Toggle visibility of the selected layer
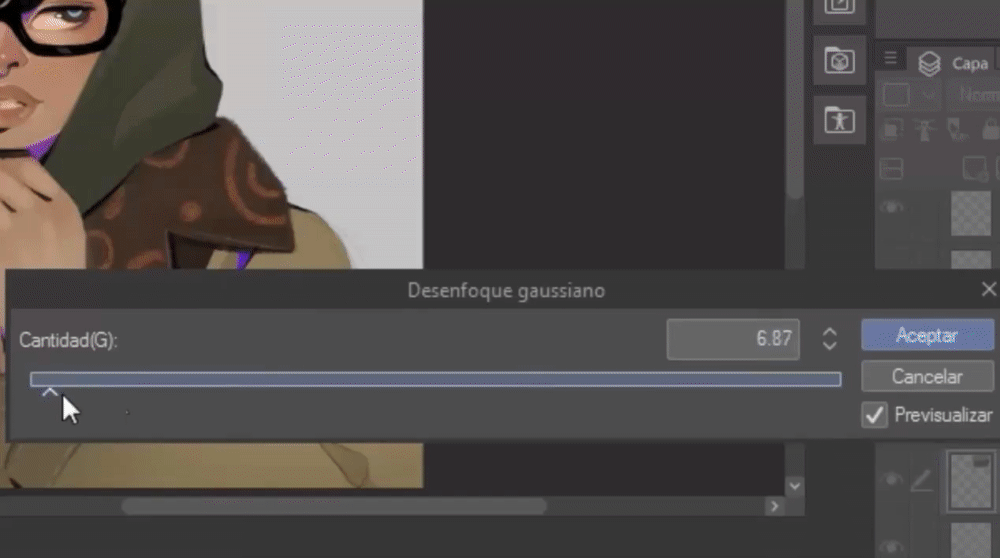The height and width of the screenshot is (558, 1000). coord(892,481)
